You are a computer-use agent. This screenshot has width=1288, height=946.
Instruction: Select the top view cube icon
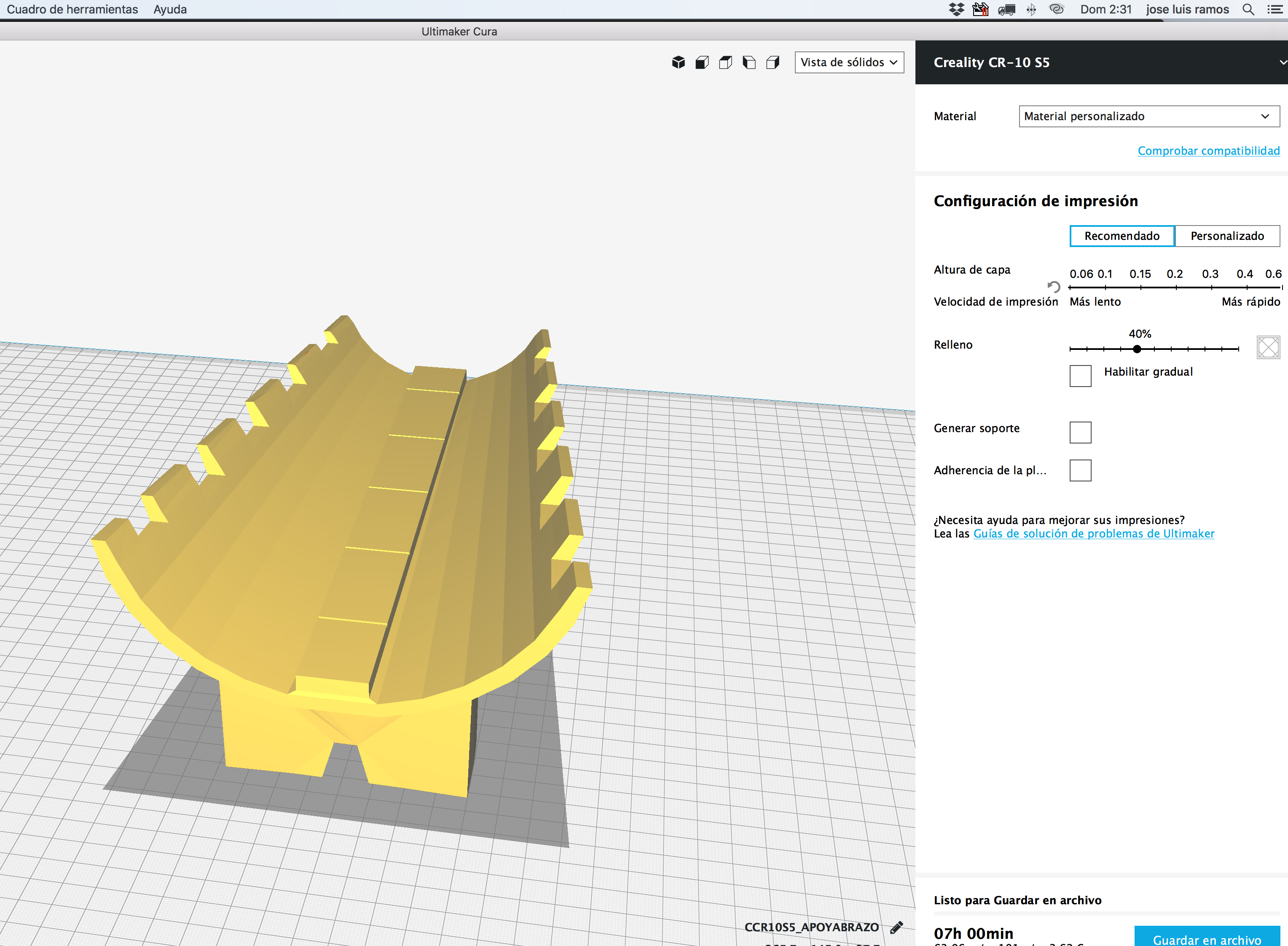coord(725,62)
